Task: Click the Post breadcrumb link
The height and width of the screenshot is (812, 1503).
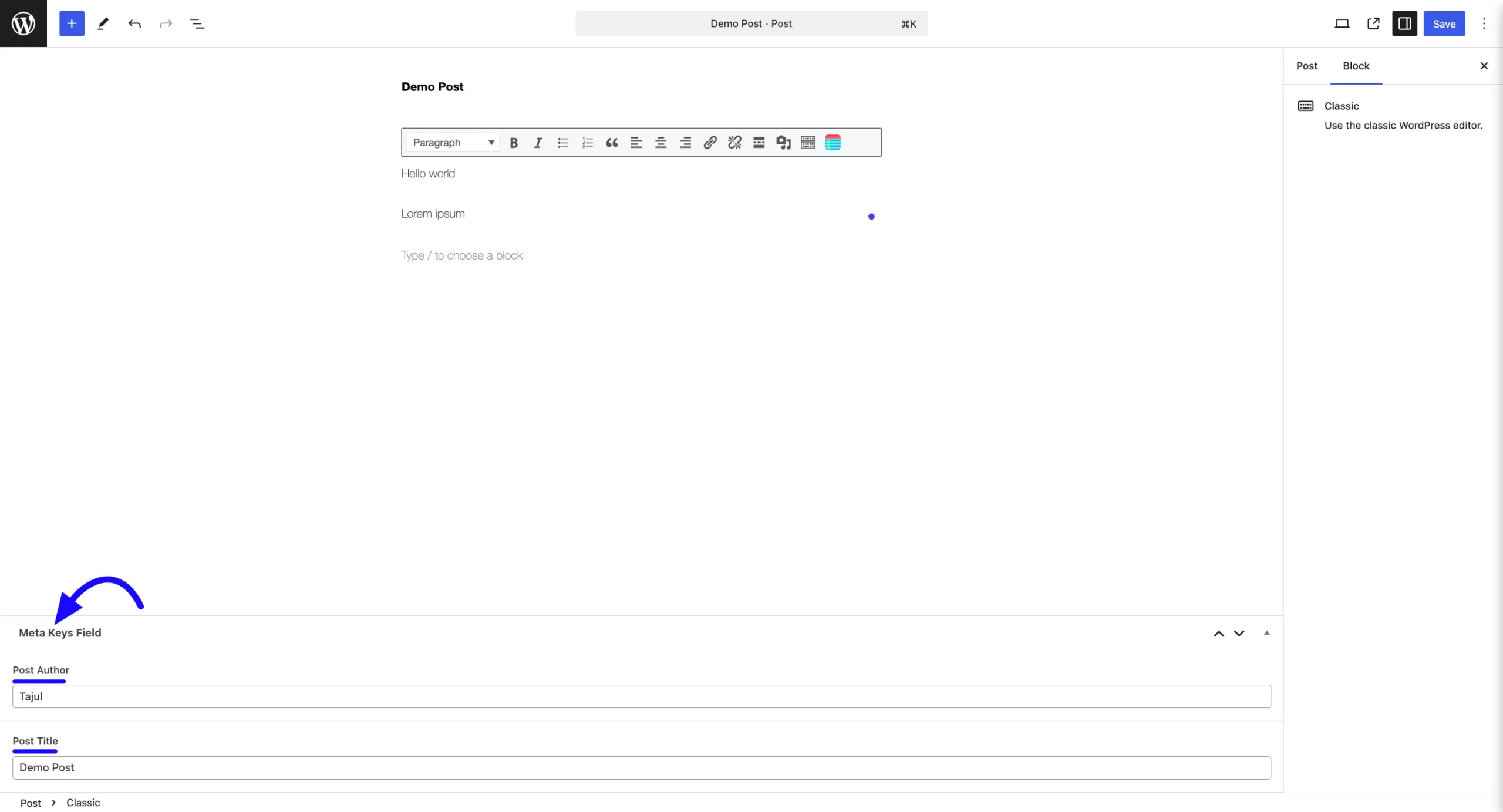Action: pyautogui.click(x=31, y=803)
